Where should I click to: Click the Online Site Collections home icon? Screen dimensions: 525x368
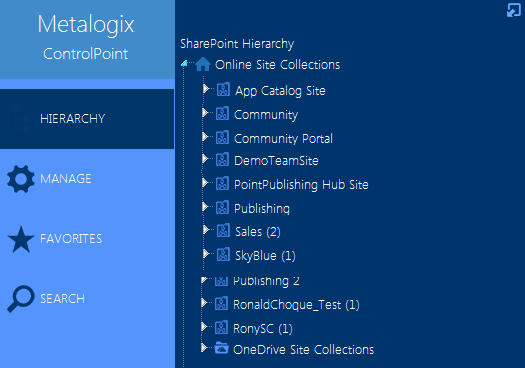point(203,64)
